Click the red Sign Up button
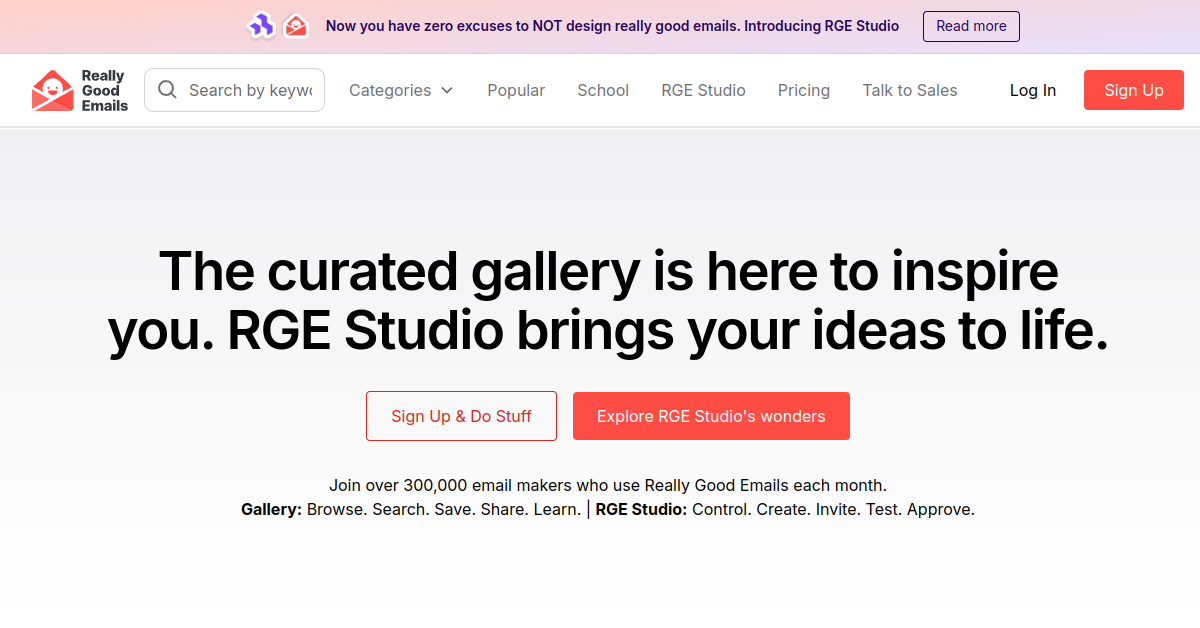The image size is (1200, 628). pos(1134,90)
